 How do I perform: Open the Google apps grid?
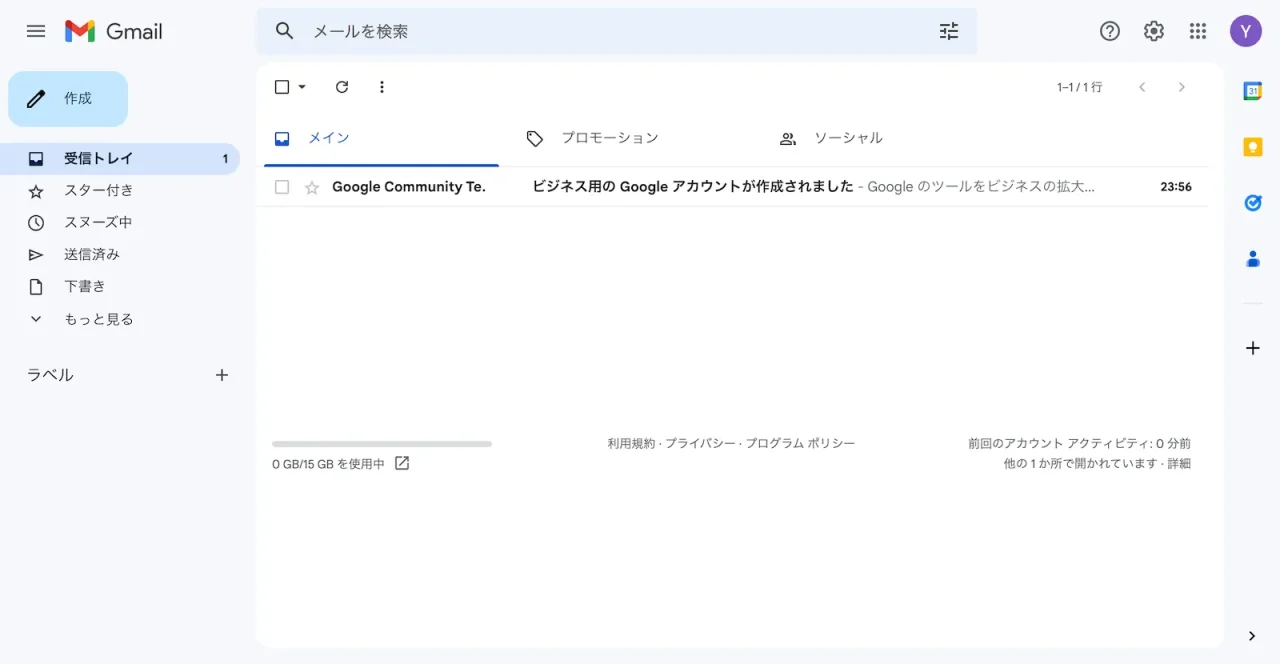click(x=1197, y=31)
